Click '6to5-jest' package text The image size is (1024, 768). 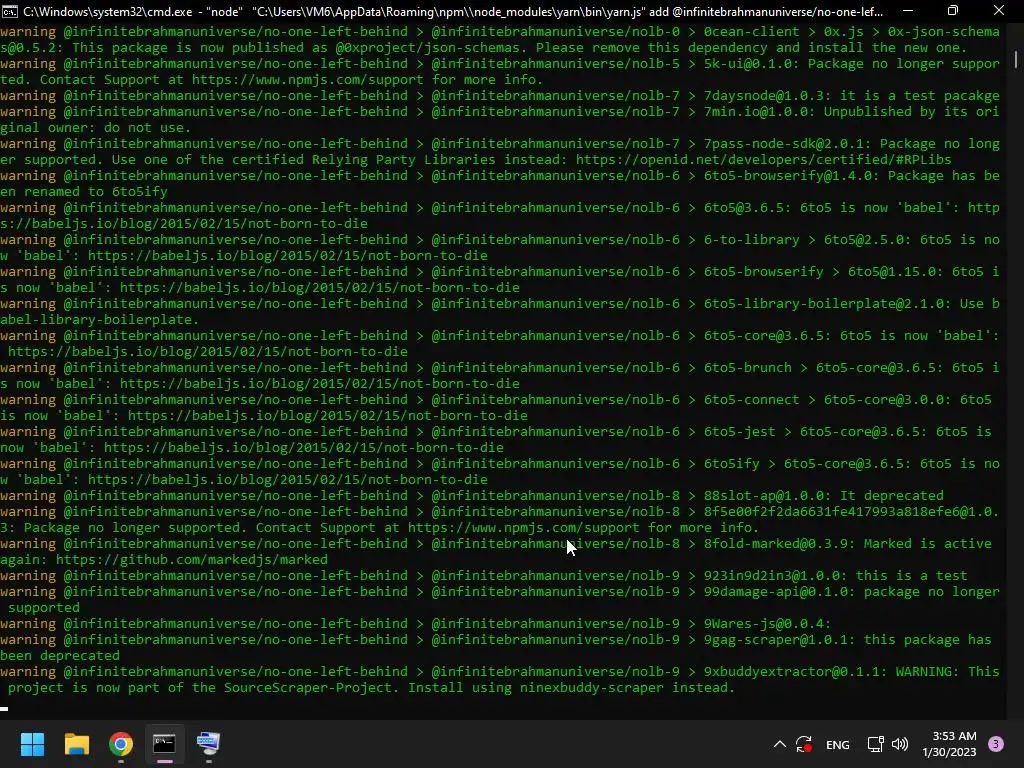pos(739,432)
